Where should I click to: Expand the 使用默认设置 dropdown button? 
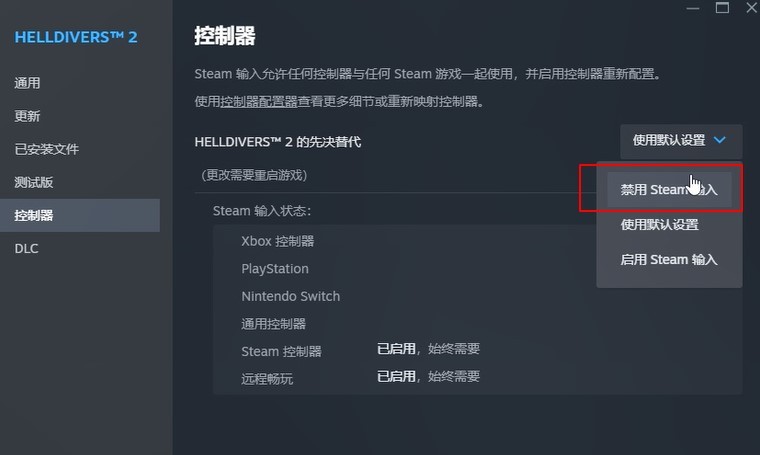(x=681, y=141)
